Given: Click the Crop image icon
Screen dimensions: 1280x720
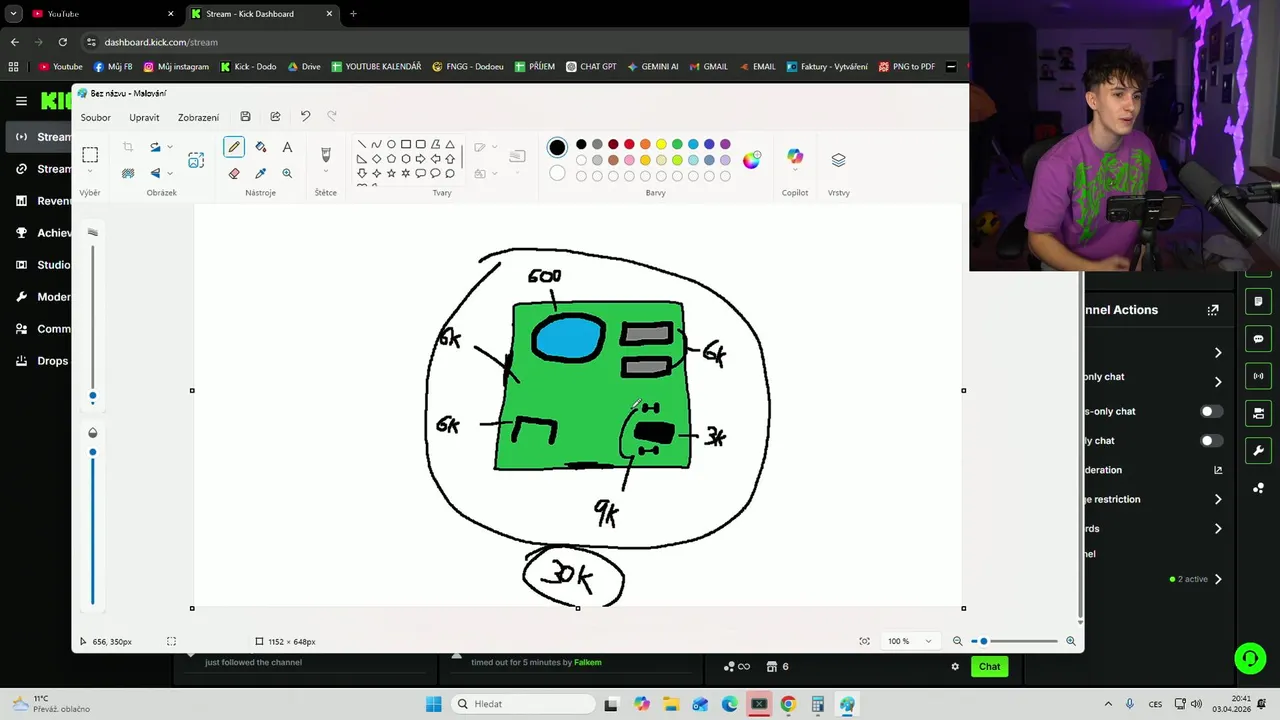Looking at the screenshot, I should click(128, 147).
